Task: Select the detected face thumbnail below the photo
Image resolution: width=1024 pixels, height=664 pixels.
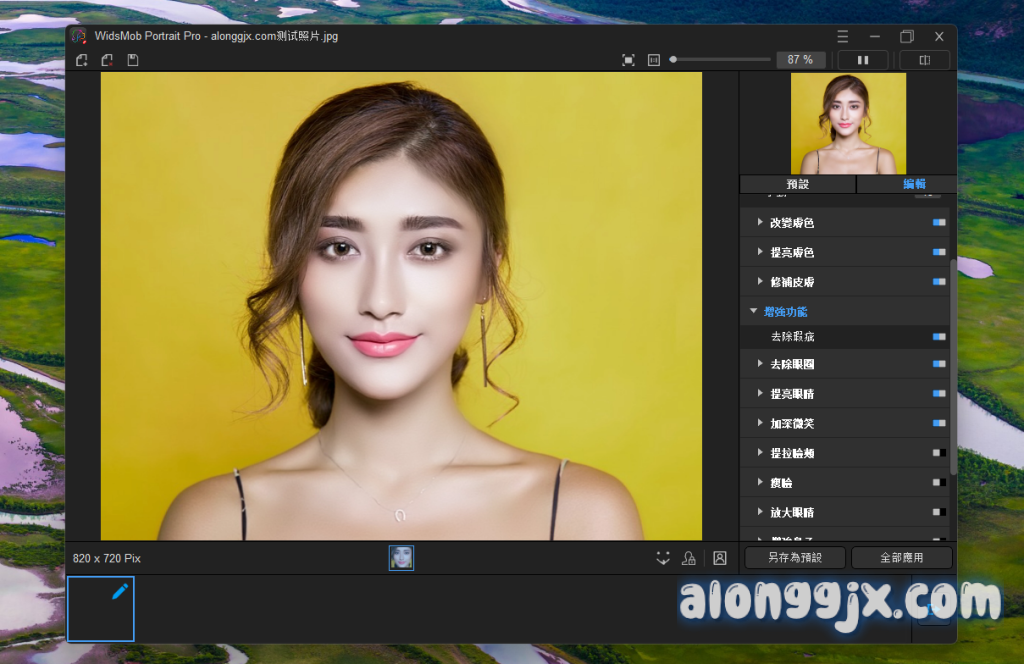Action: (401, 558)
